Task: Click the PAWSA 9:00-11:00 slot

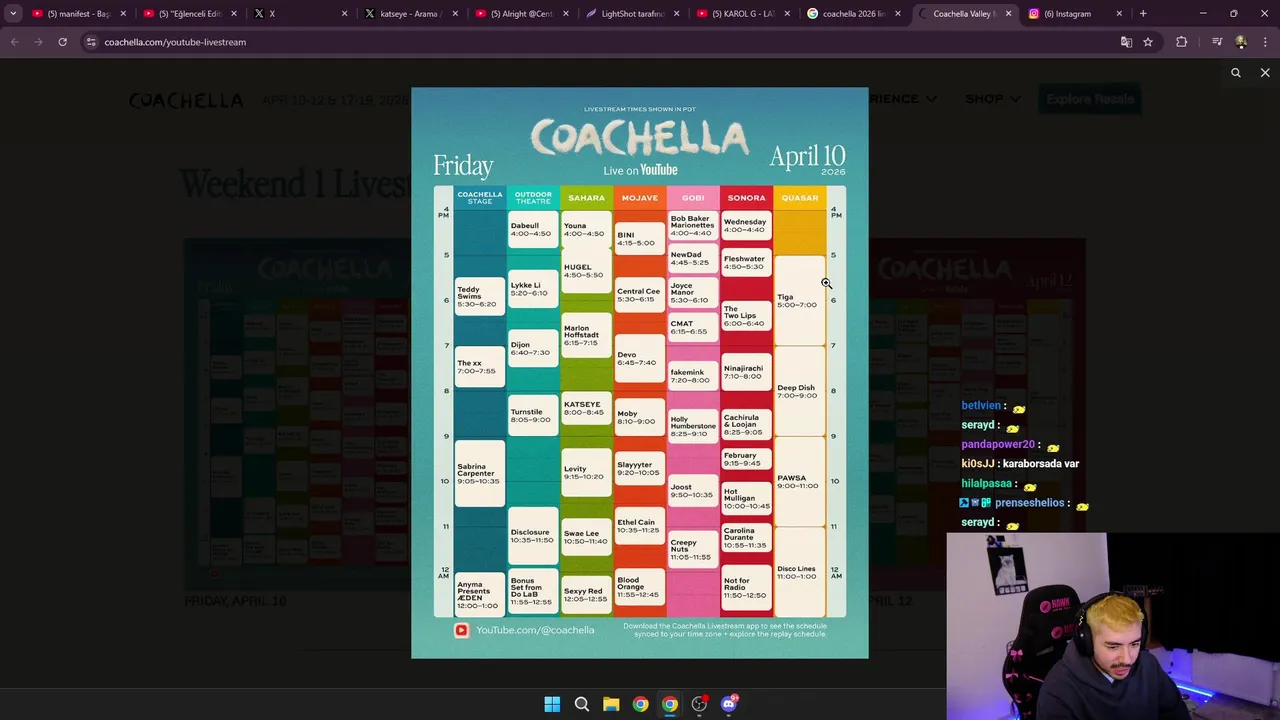Action: [799, 481]
